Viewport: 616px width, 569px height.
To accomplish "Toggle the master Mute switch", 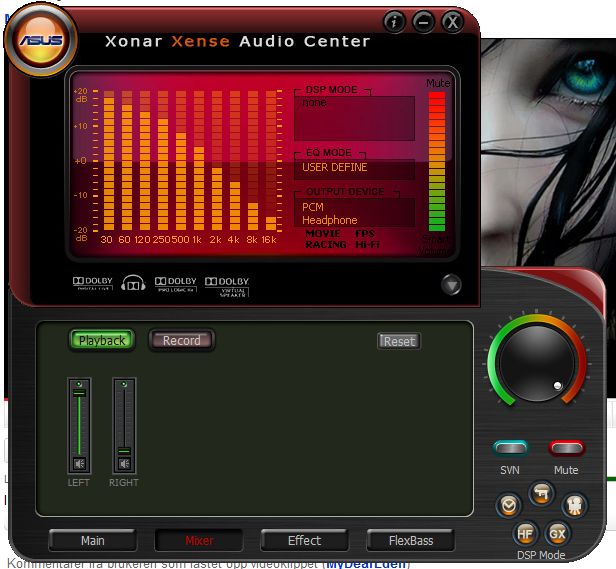I will coord(566,448).
